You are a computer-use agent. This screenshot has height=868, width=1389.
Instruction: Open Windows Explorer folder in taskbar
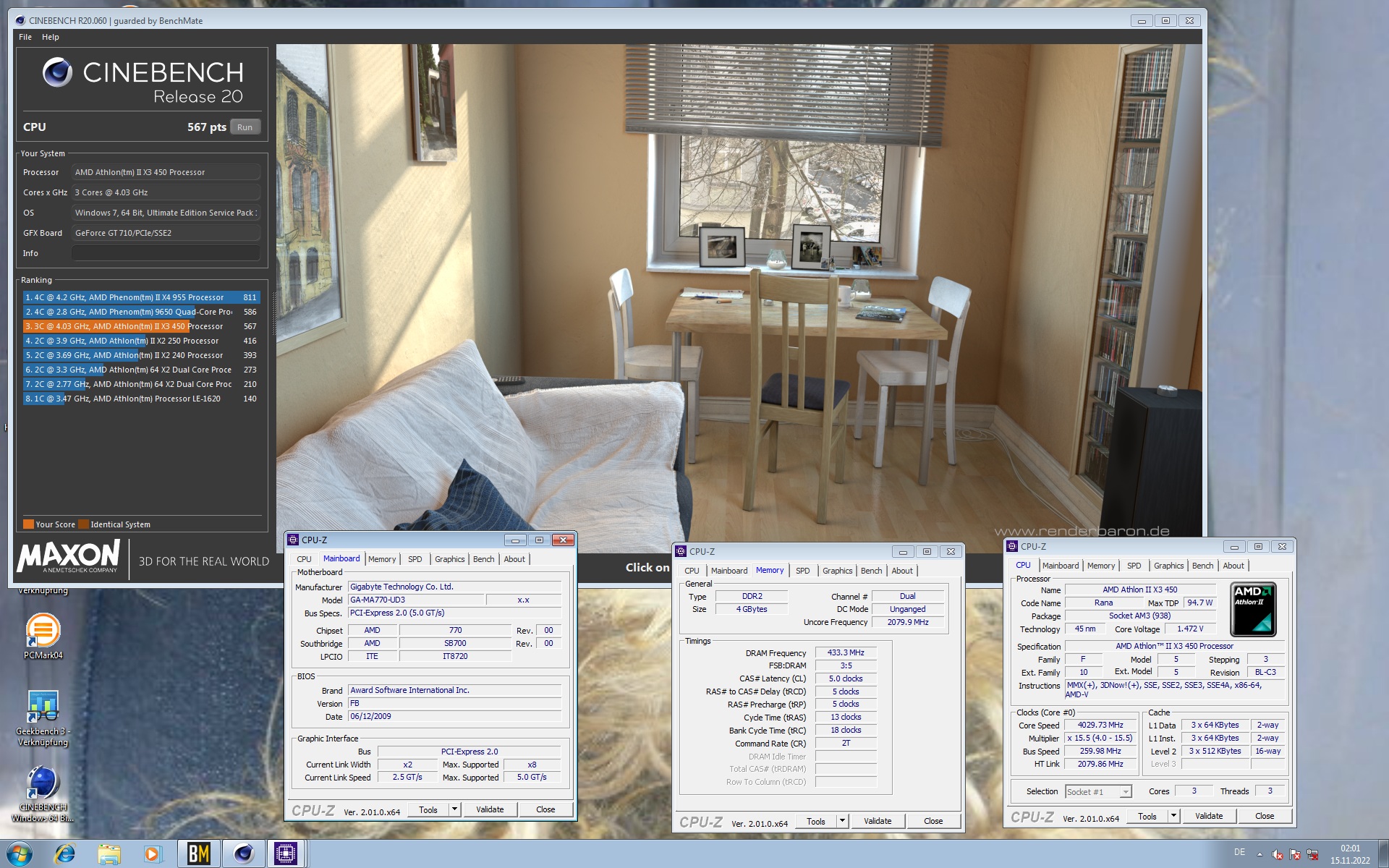tap(109, 854)
